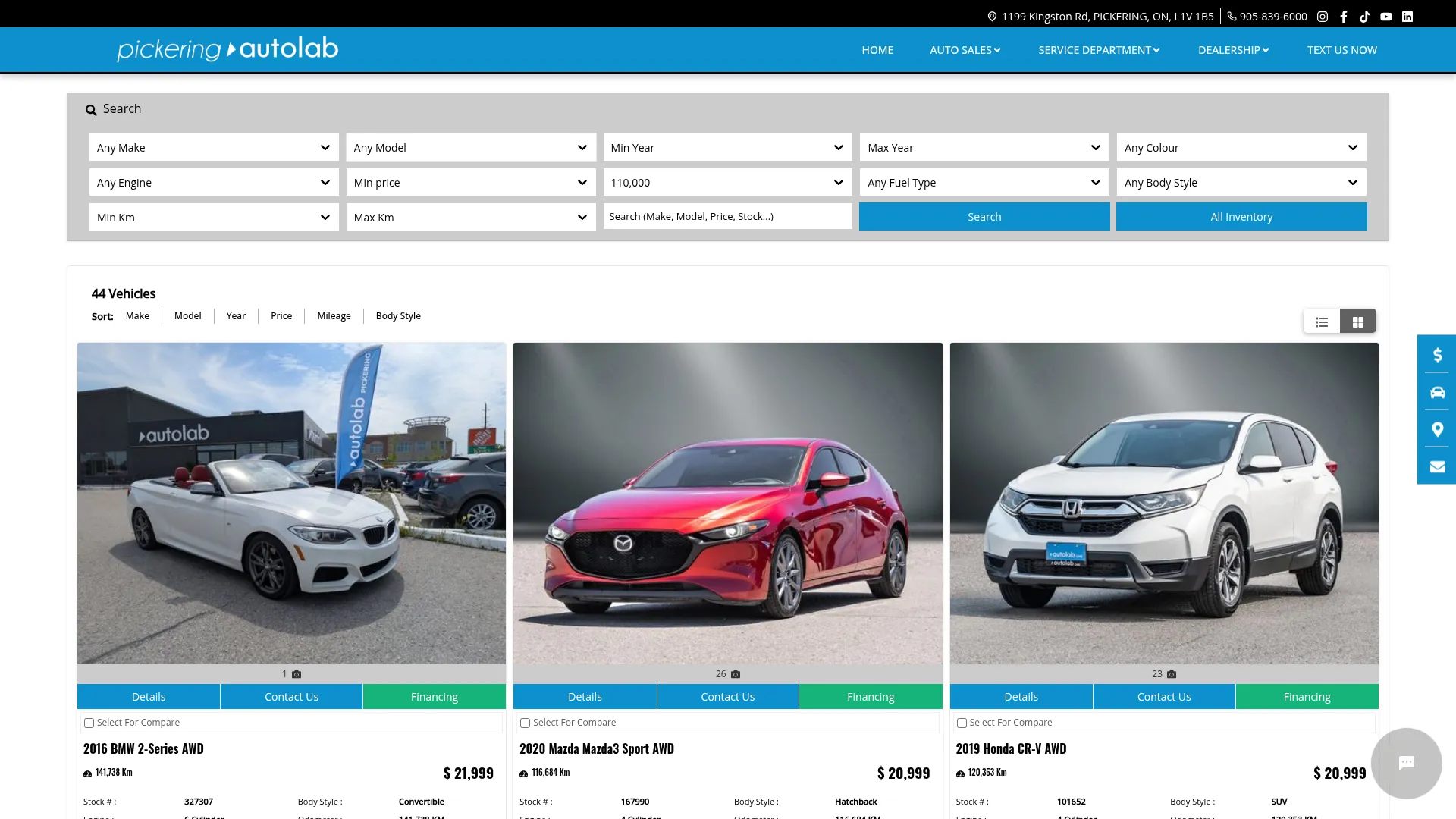
Task: Expand the SERVICE DEPARTMENT menu
Action: pyautogui.click(x=1099, y=50)
